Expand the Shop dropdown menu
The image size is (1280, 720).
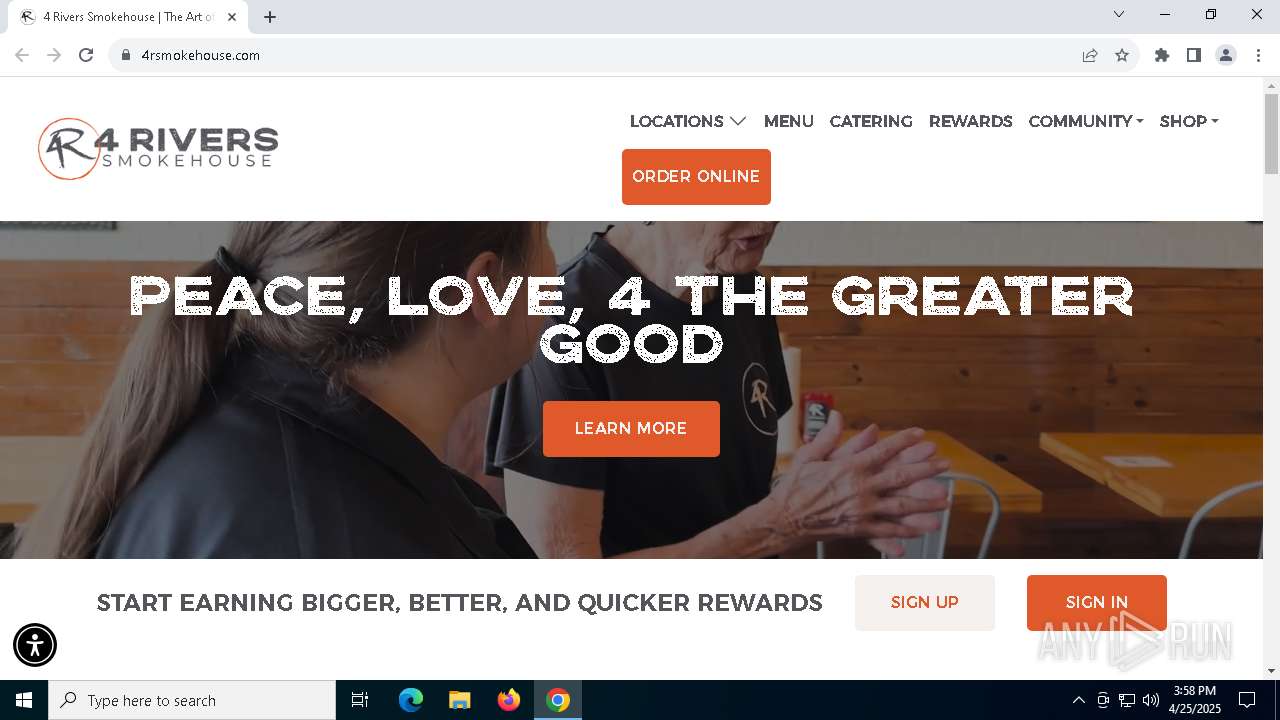[x=1189, y=121]
